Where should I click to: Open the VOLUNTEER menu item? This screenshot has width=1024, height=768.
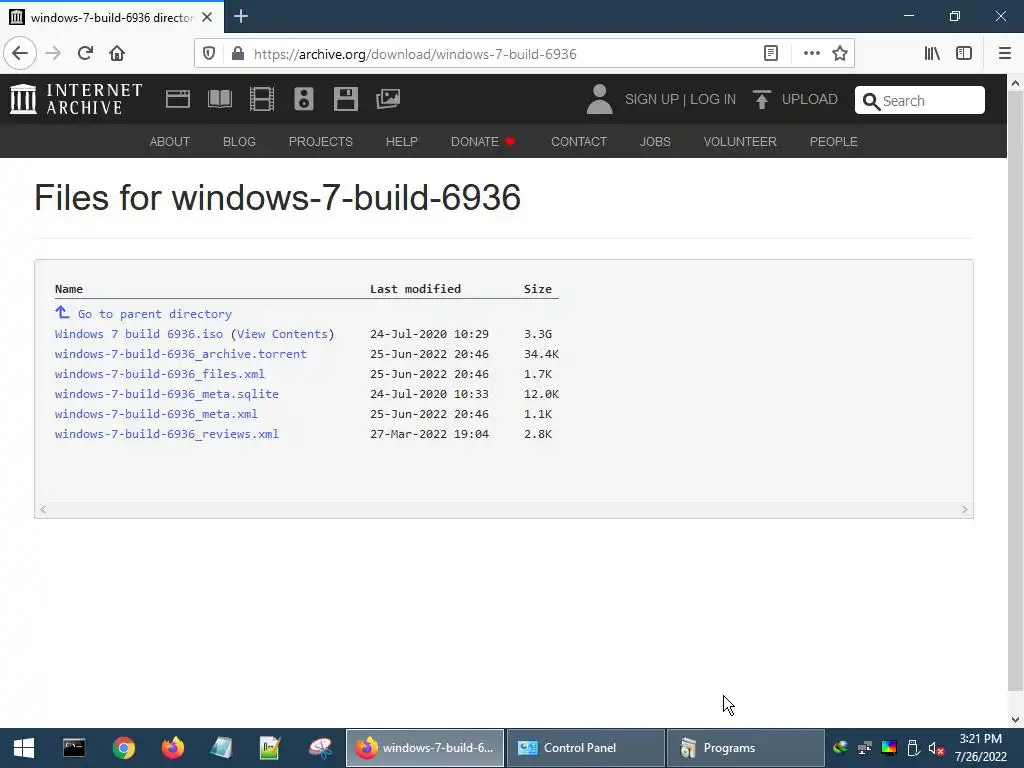coord(740,142)
